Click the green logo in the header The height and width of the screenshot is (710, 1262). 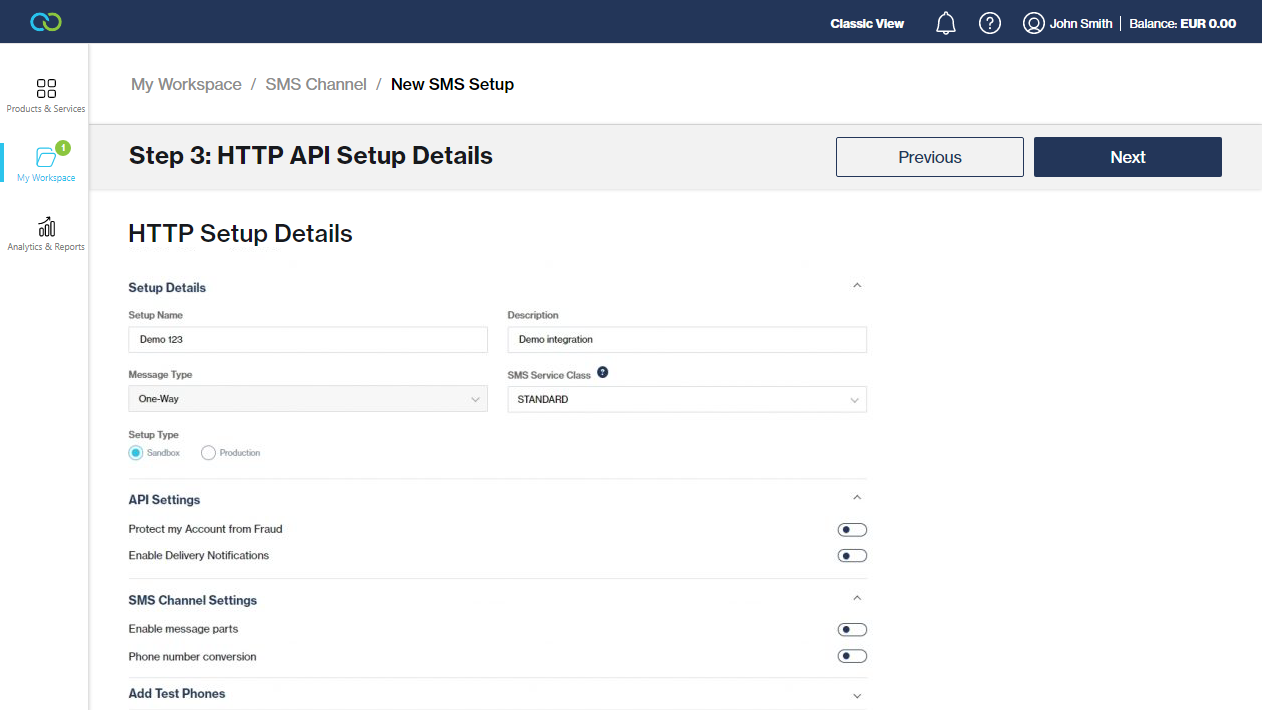click(46, 22)
